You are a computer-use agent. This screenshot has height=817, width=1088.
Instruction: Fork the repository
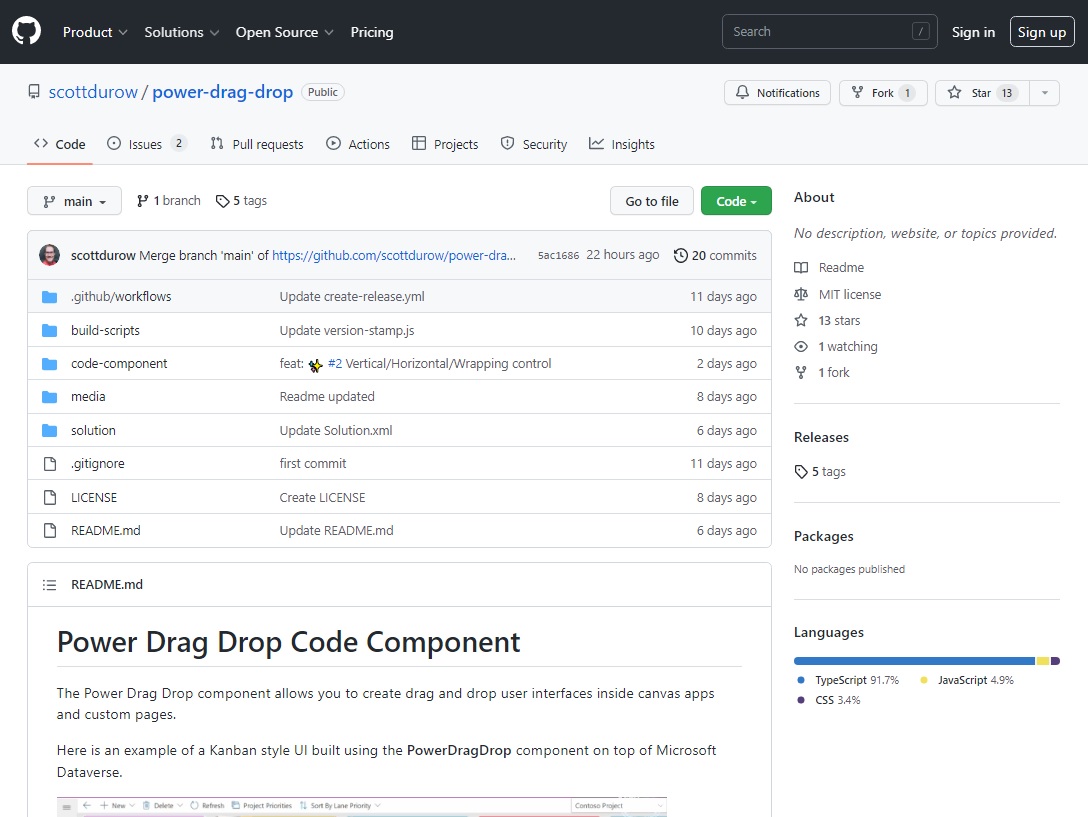click(x=883, y=92)
